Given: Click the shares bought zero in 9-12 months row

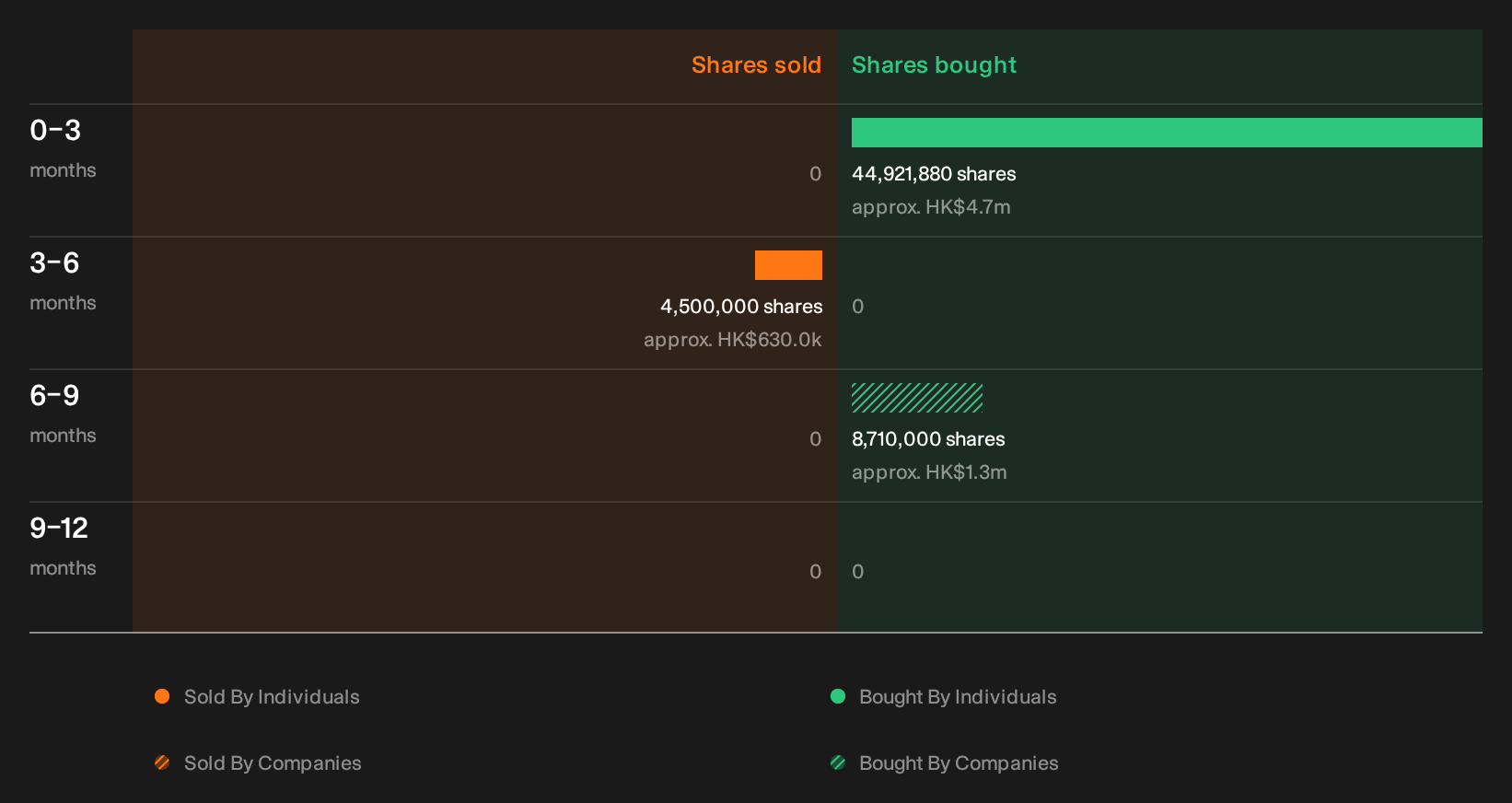Looking at the screenshot, I should coord(858,572).
